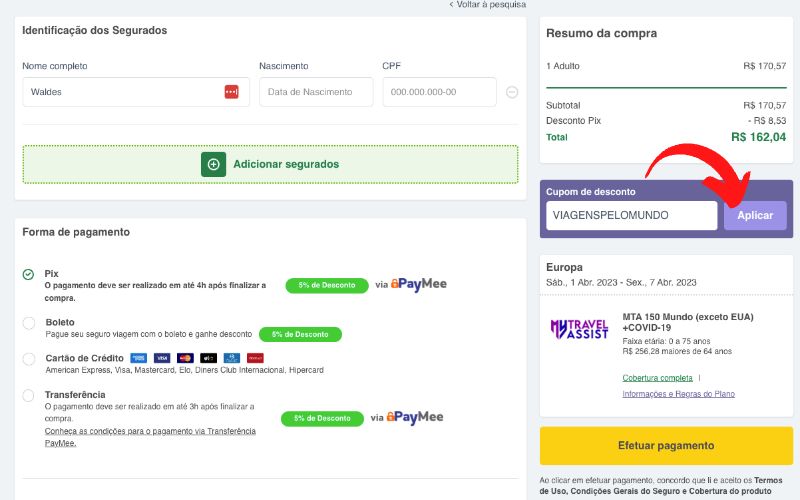Click the PayMee logo next to Pix
The width and height of the screenshot is (800, 500).
pyautogui.click(x=418, y=284)
